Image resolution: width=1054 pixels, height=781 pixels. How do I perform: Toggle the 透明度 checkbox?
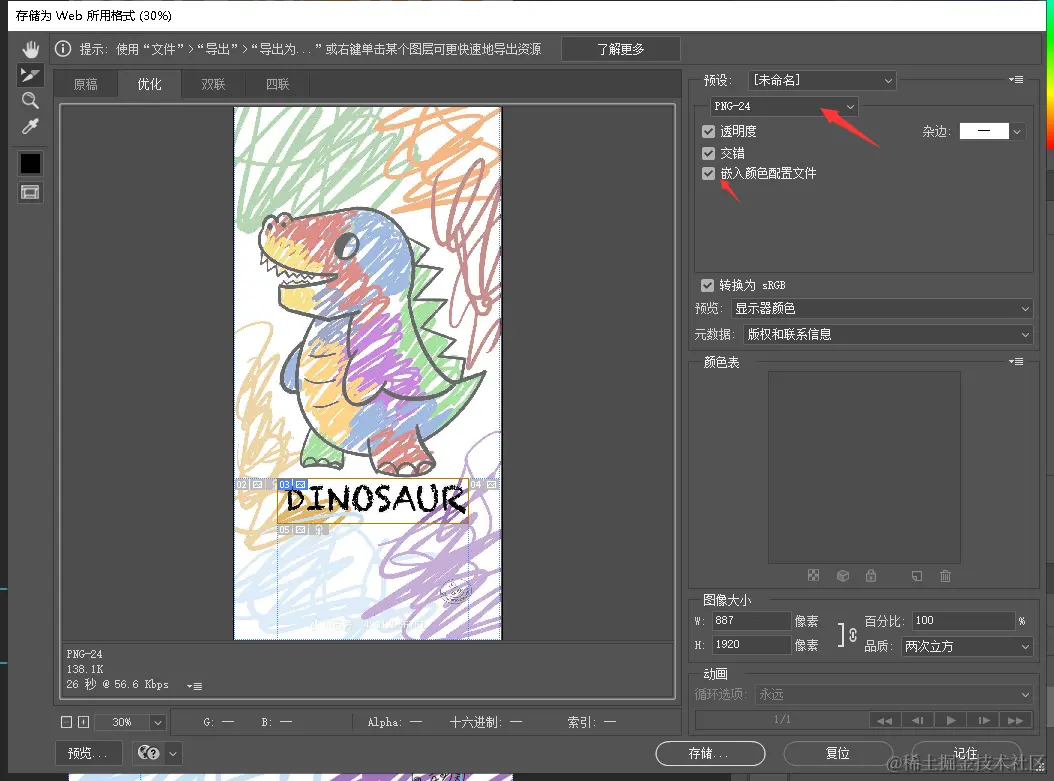coord(708,131)
